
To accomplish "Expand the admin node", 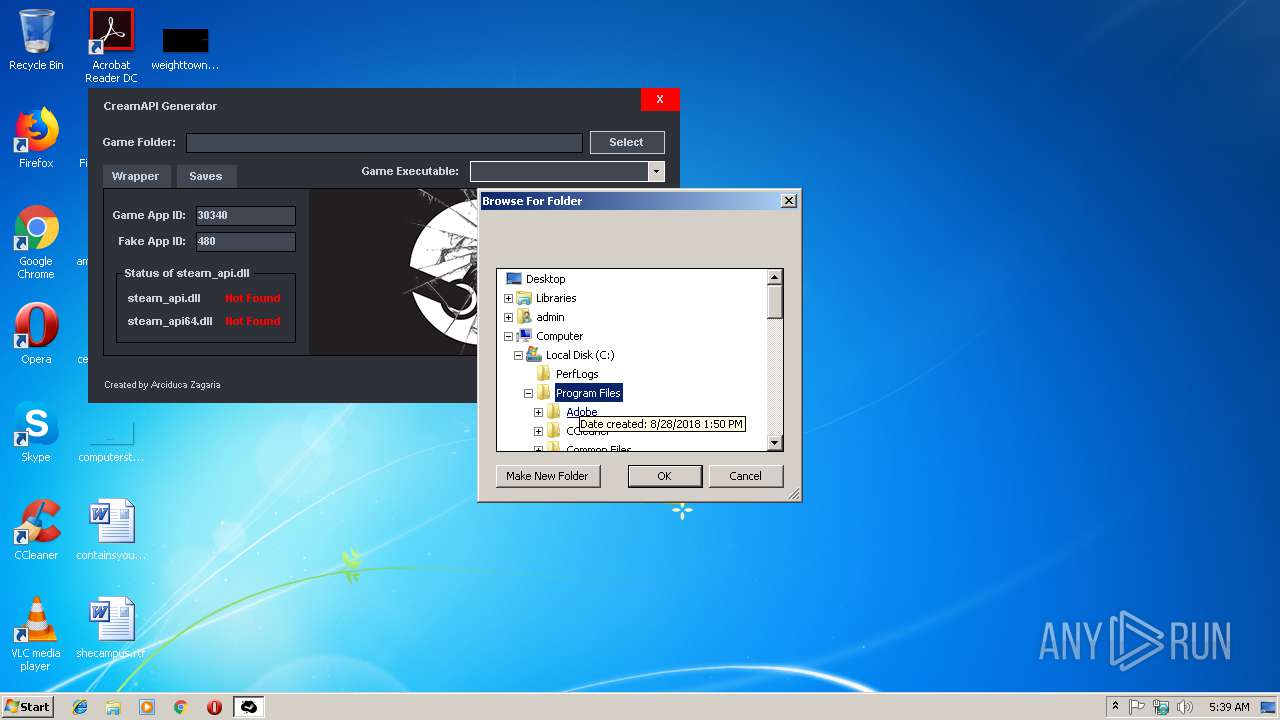I will point(508,317).
